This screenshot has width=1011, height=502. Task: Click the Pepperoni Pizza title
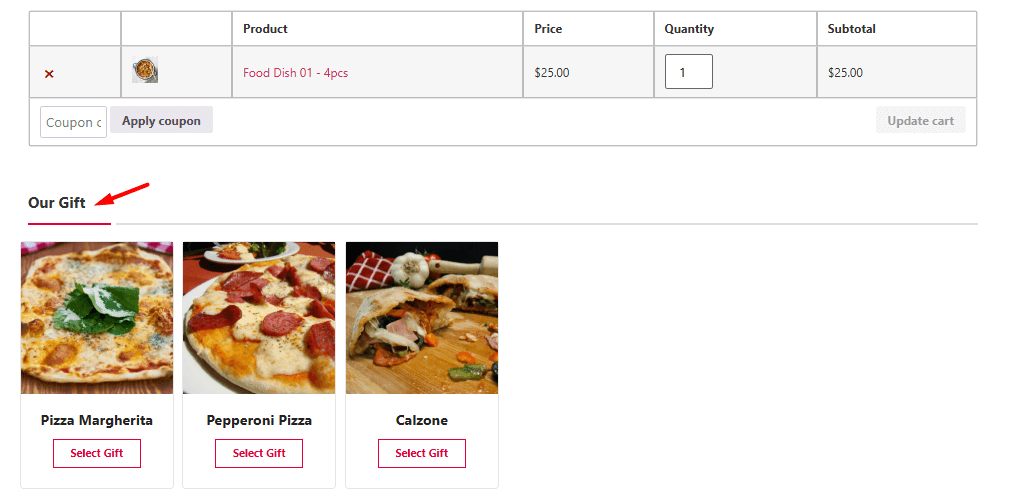(259, 421)
